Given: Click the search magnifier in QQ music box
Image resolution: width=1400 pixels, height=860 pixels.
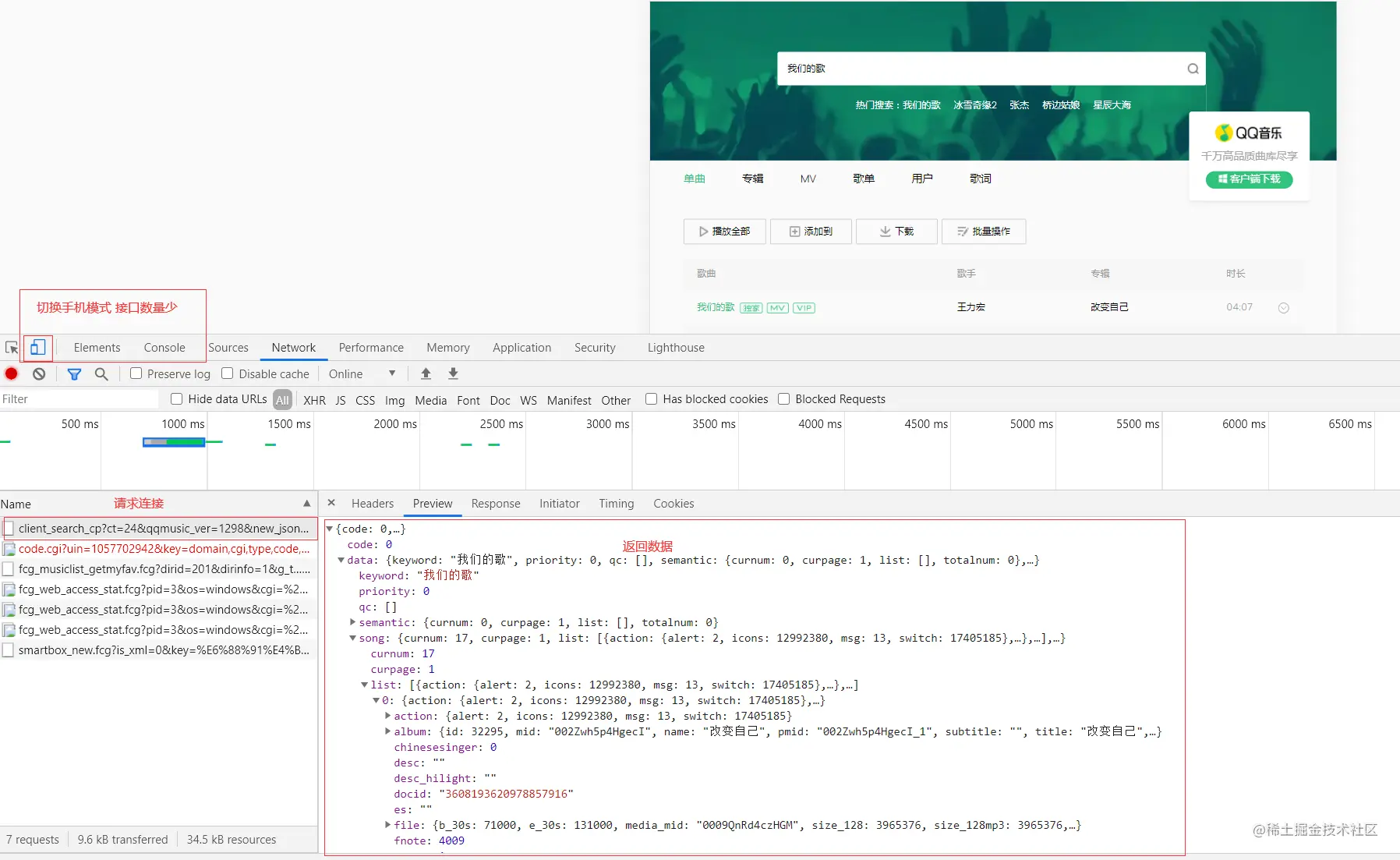Looking at the screenshot, I should 1193,69.
